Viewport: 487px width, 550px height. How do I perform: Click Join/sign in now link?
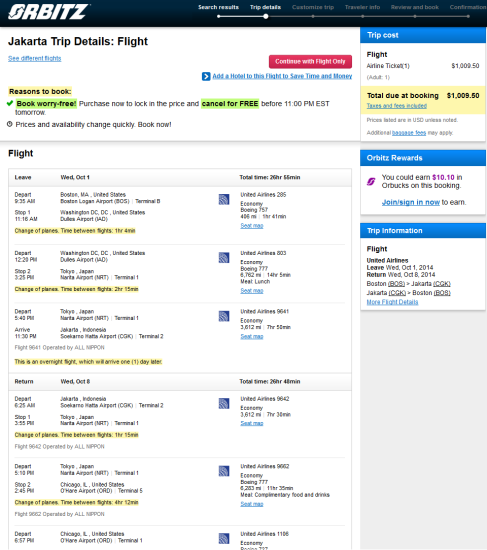coord(411,202)
